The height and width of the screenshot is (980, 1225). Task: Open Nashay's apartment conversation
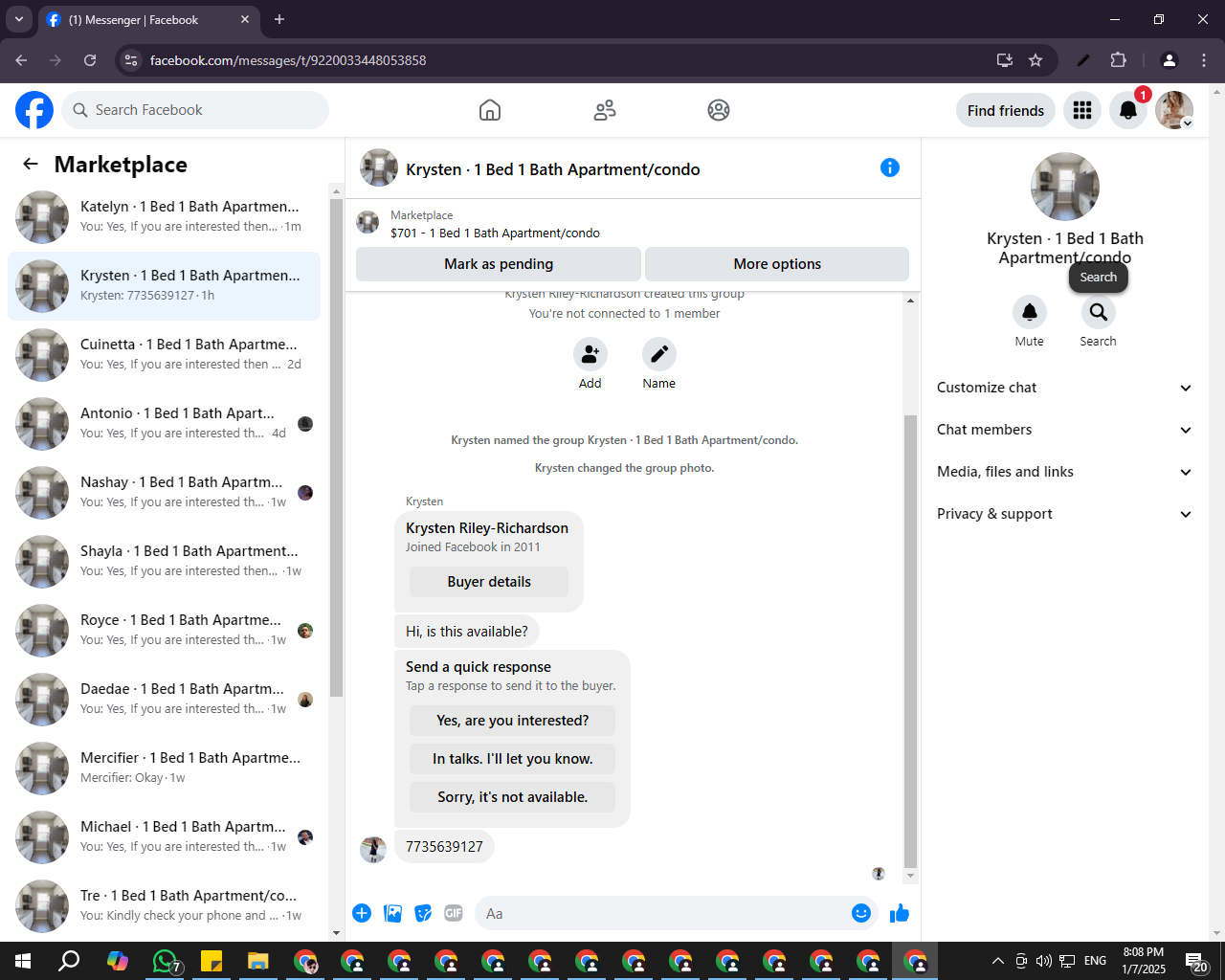click(165, 493)
